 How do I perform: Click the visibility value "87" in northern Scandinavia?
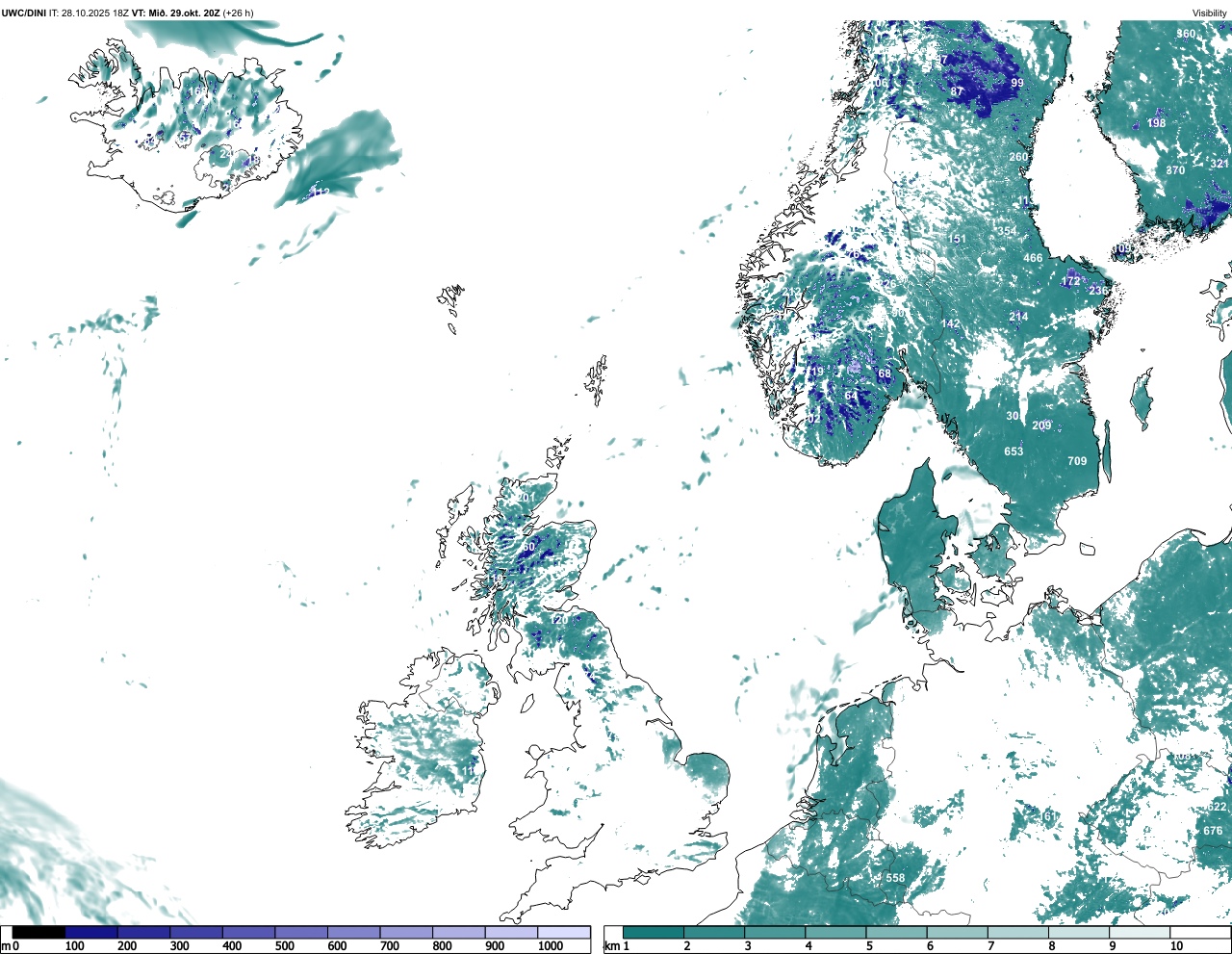957,91
